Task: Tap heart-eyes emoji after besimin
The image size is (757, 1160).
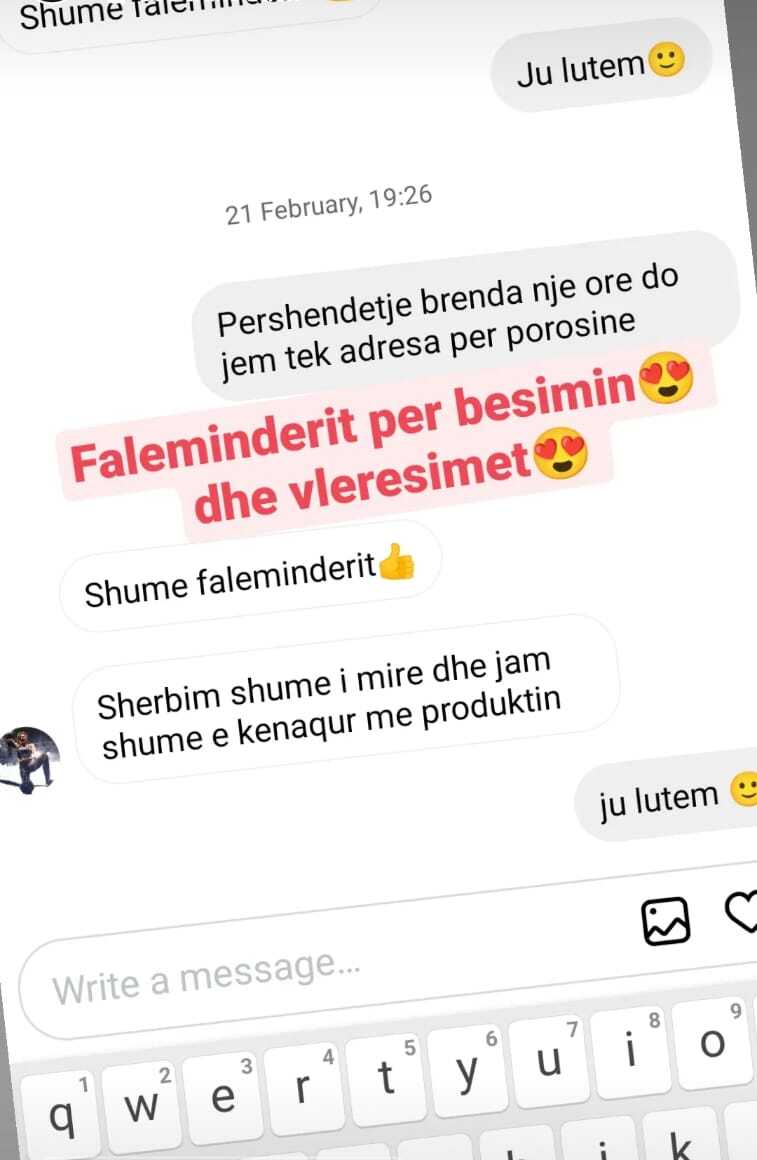Action: click(x=666, y=377)
